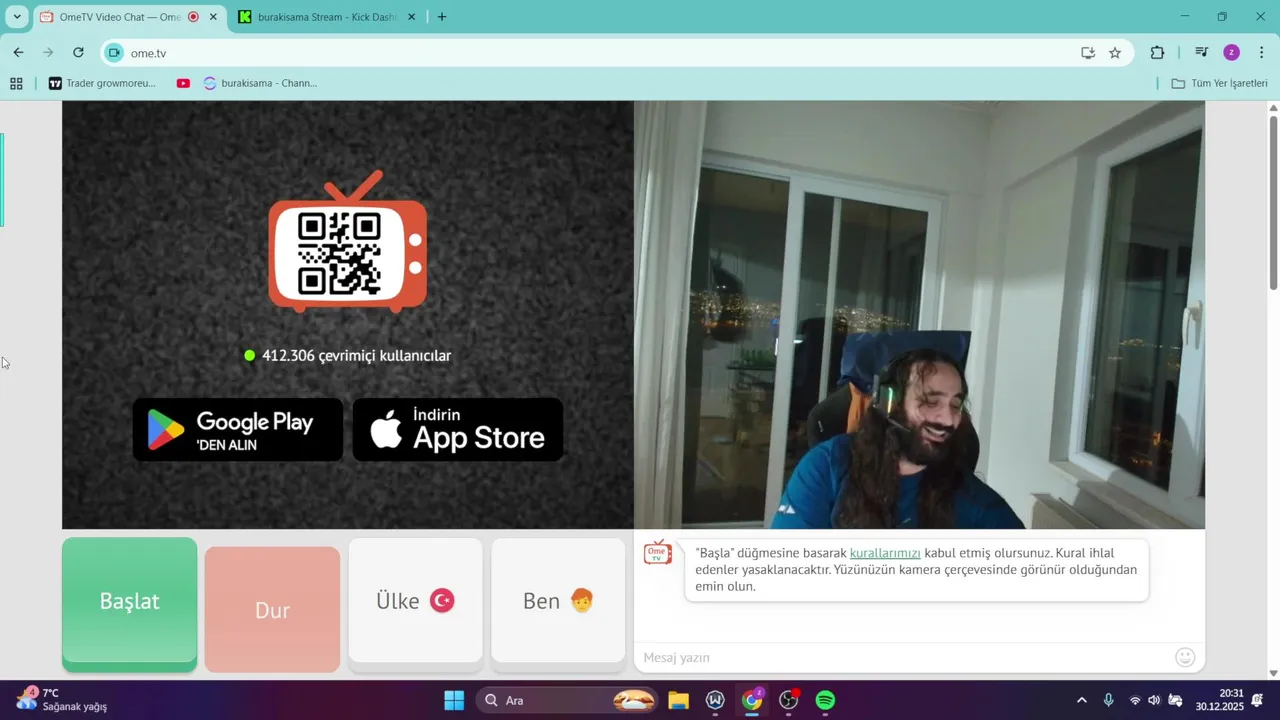Close the burakisama Stream Kick tab
This screenshot has height=720, width=1280.
point(411,17)
